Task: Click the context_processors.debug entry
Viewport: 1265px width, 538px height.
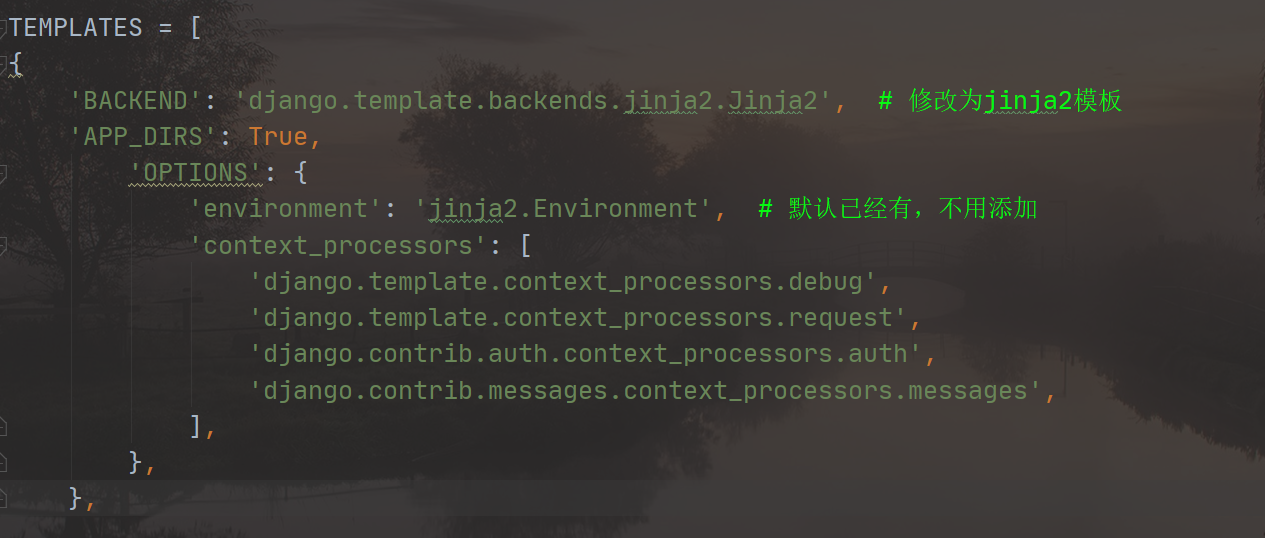Action: coord(563,281)
